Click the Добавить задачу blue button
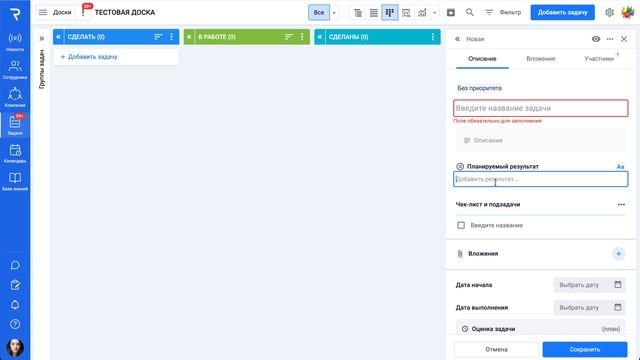 point(562,13)
